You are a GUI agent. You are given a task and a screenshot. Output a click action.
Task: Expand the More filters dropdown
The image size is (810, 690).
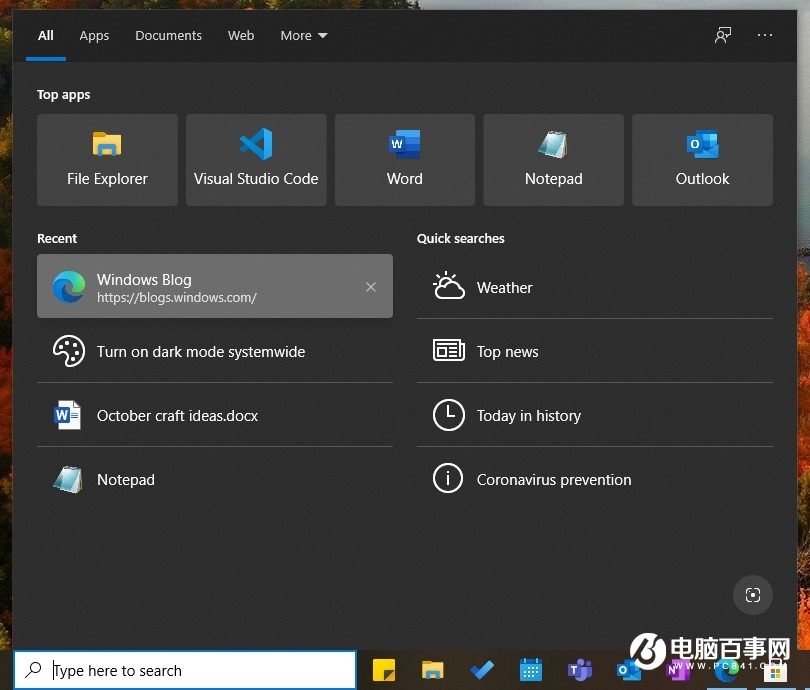coord(303,35)
